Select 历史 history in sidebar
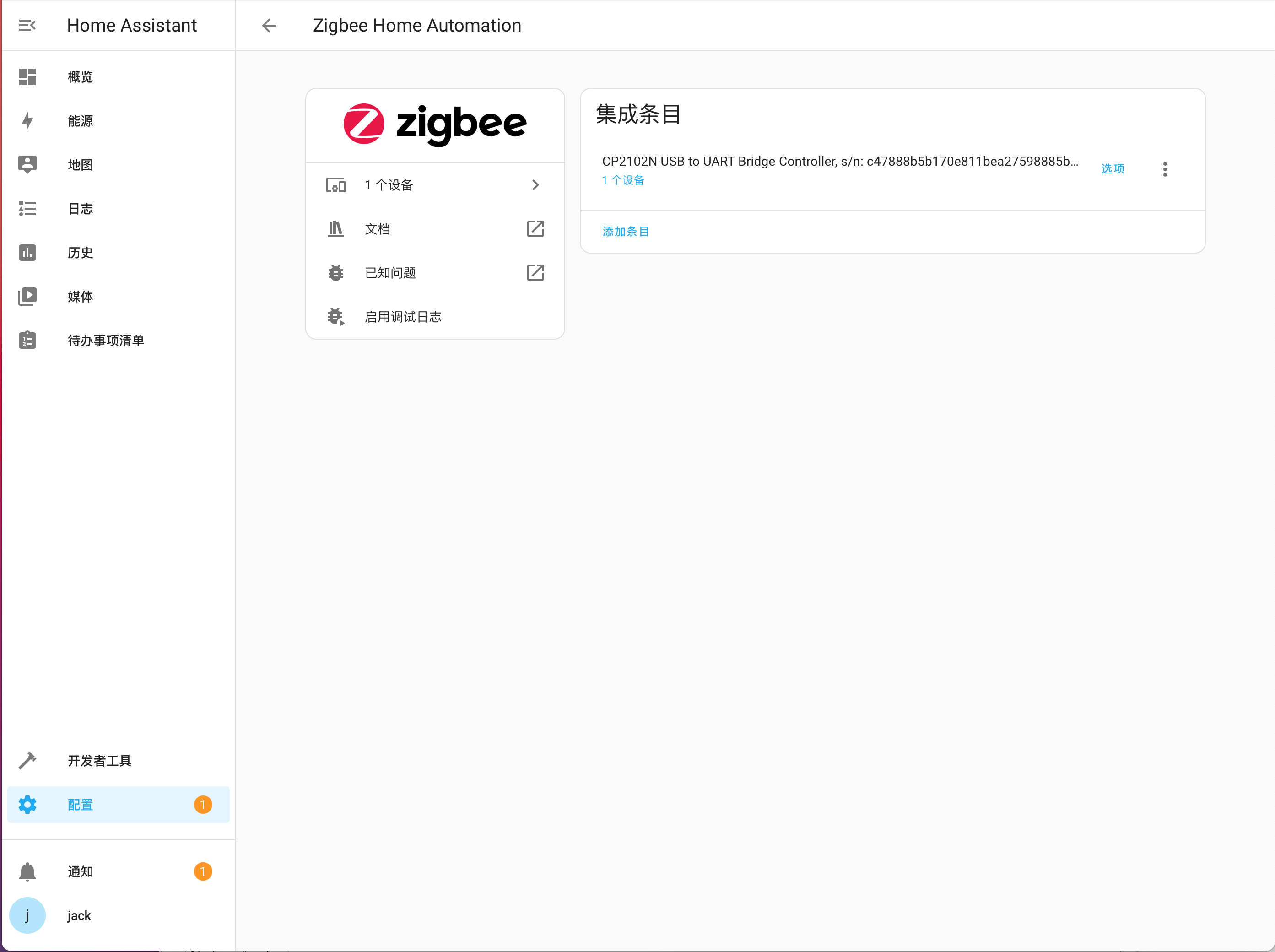Image resolution: width=1275 pixels, height=952 pixels. coord(80,252)
